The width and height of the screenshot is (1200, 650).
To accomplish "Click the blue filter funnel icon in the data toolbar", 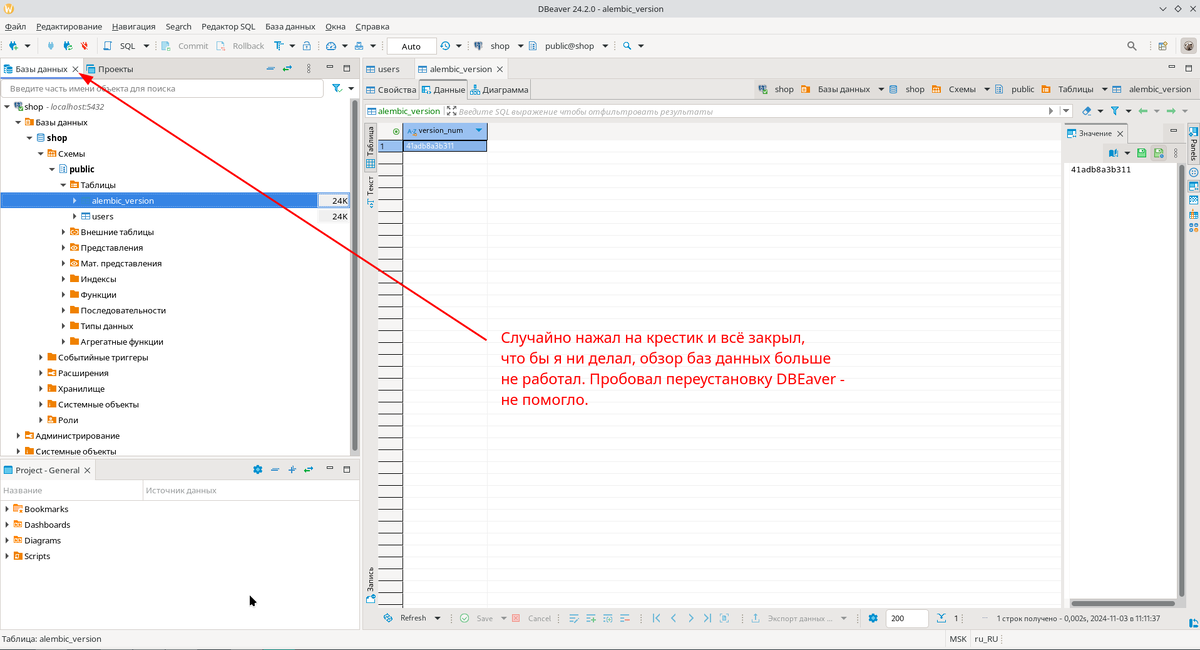I will click(1114, 111).
